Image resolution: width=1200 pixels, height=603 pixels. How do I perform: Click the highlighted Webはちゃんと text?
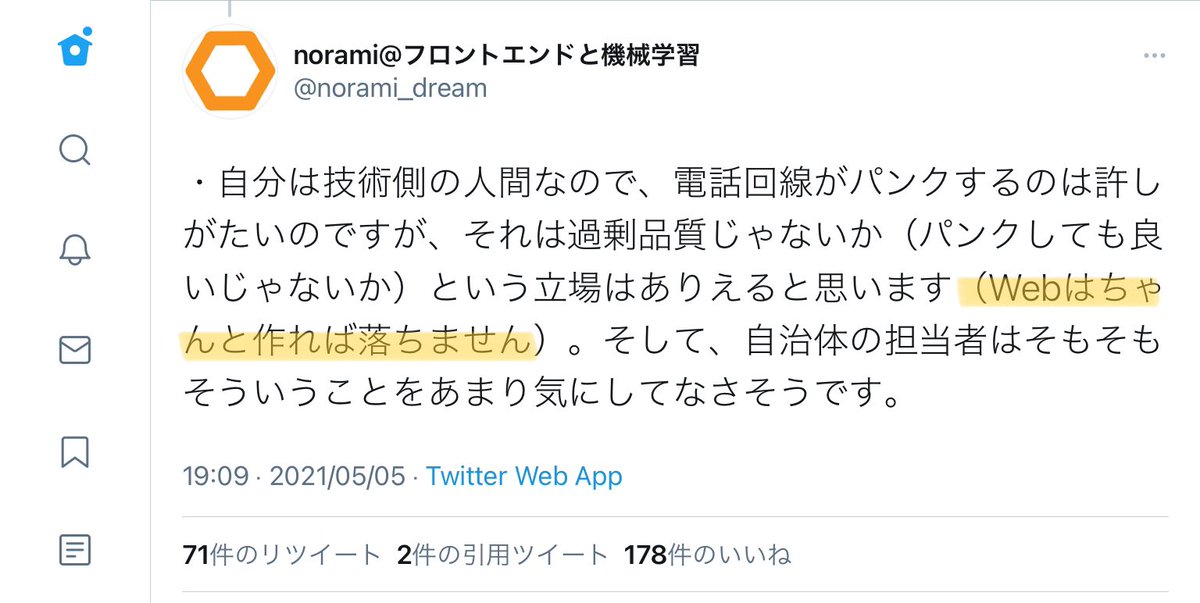tap(1060, 290)
